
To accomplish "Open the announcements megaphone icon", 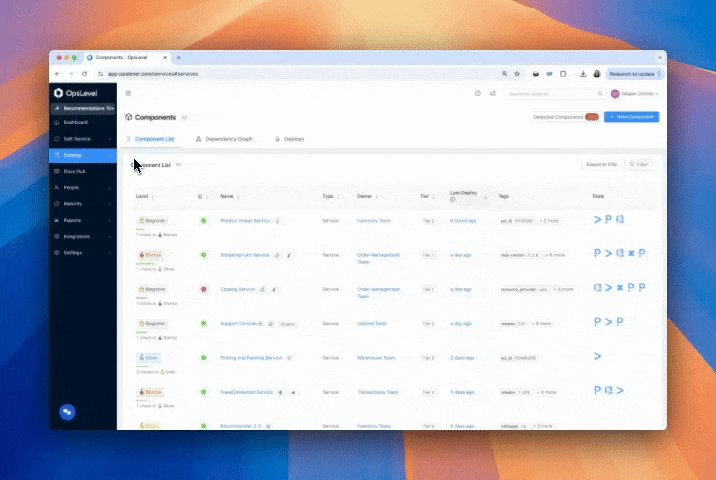I will point(493,93).
